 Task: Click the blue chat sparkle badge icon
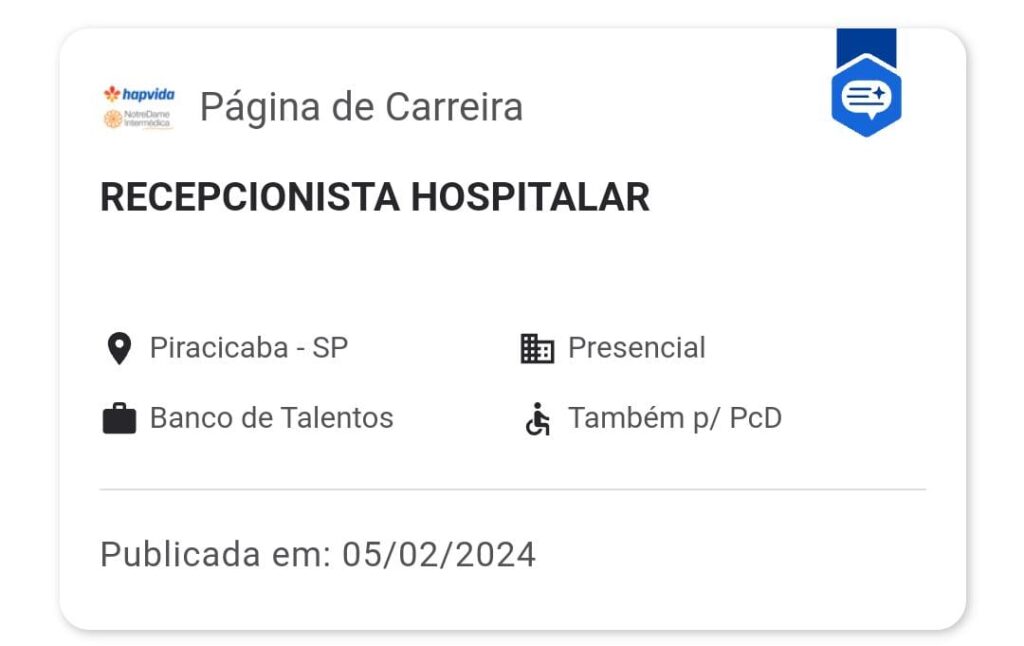tap(866, 96)
